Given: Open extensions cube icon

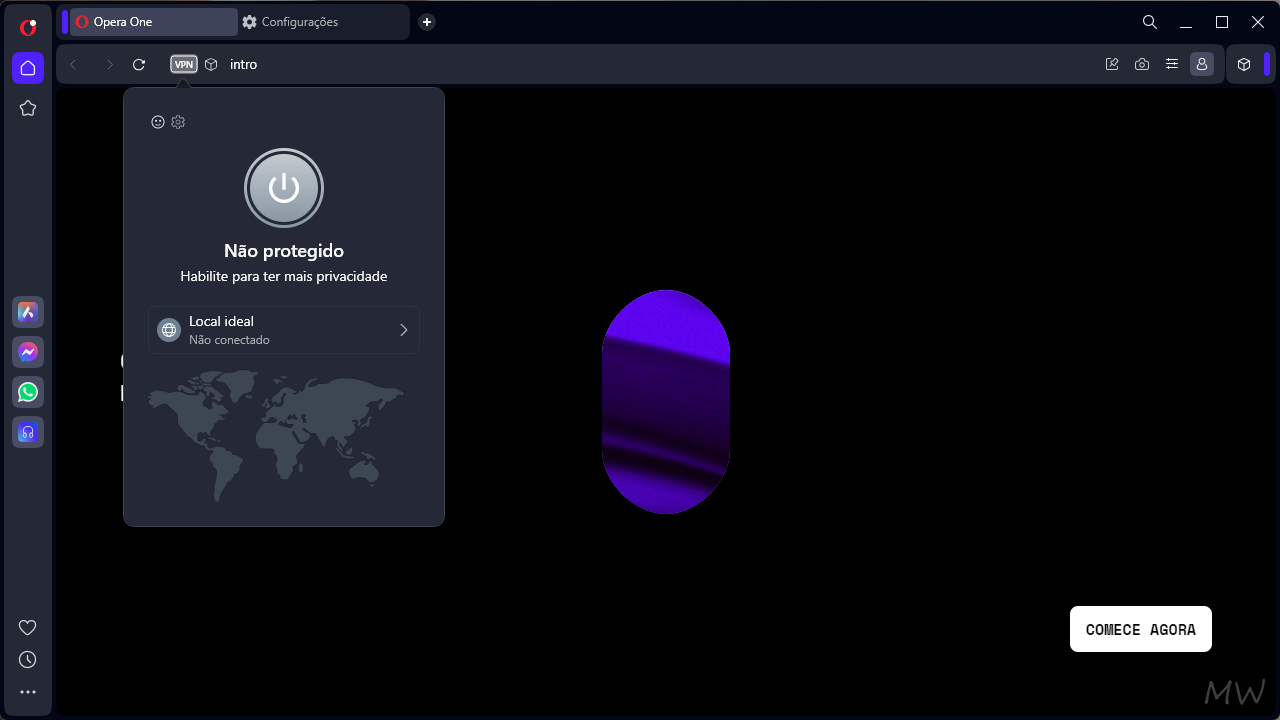Looking at the screenshot, I should (x=1244, y=64).
